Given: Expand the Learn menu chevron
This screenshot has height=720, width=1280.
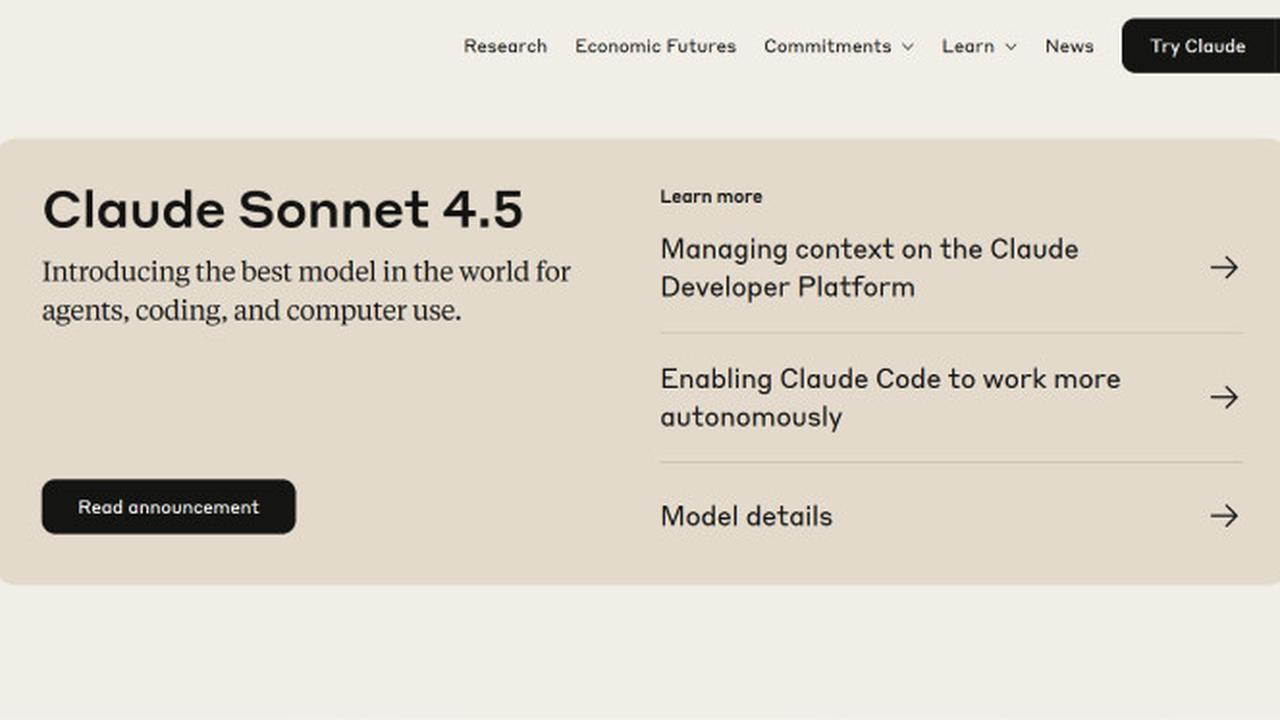Looking at the screenshot, I should pos(1011,47).
